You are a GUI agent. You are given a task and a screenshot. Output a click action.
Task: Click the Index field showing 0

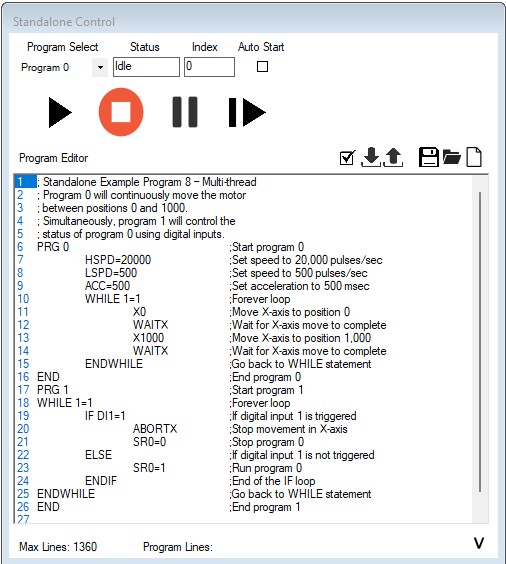(x=209, y=67)
